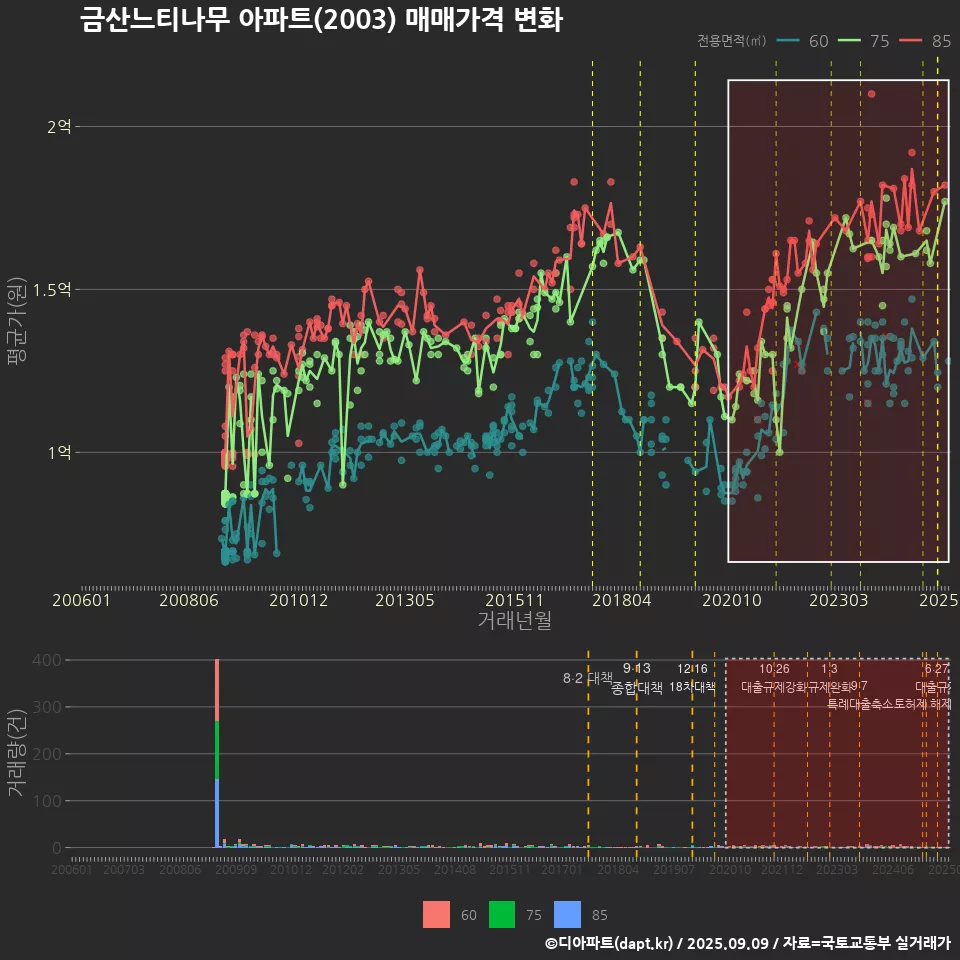Click the 전용면적(㎡) legend label
Image resolution: width=960 pixels, height=960 pixels.
732,41
